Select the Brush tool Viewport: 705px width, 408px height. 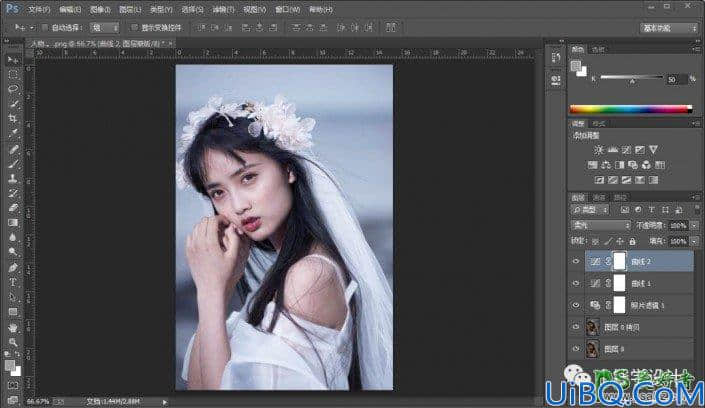pyautogui.click(x=13, y=164)
